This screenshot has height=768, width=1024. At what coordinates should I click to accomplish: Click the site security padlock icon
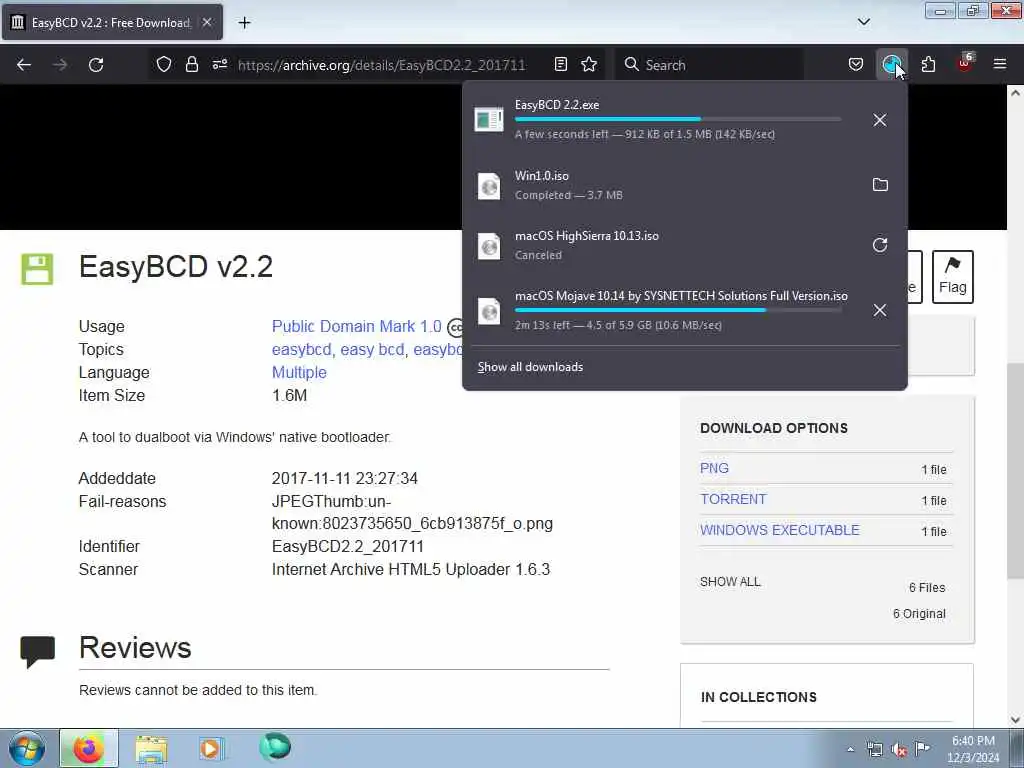tap(191, 64)
